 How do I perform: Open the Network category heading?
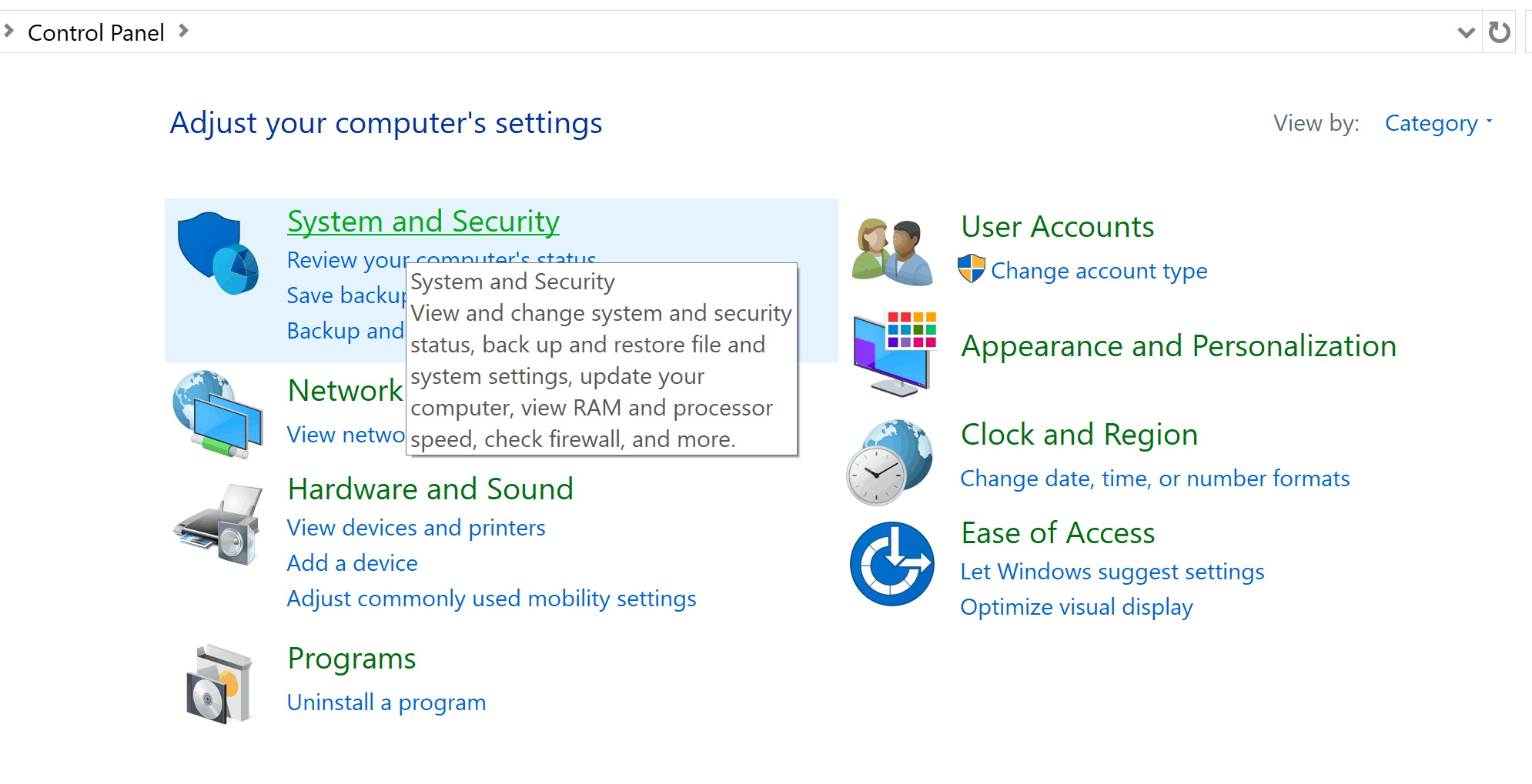tap(346, 391)
